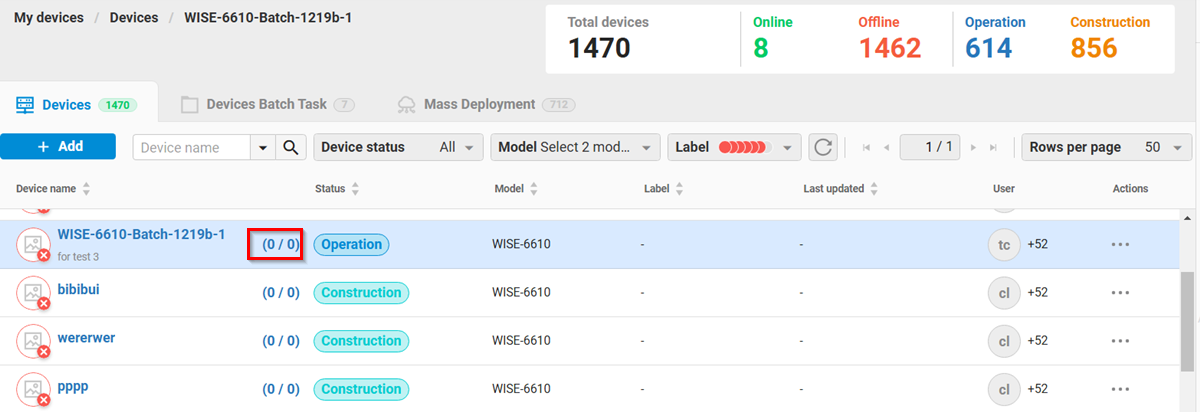Expand the Model filter dropdown
This screenshot has height=412, width=1200.
(575, 148)
